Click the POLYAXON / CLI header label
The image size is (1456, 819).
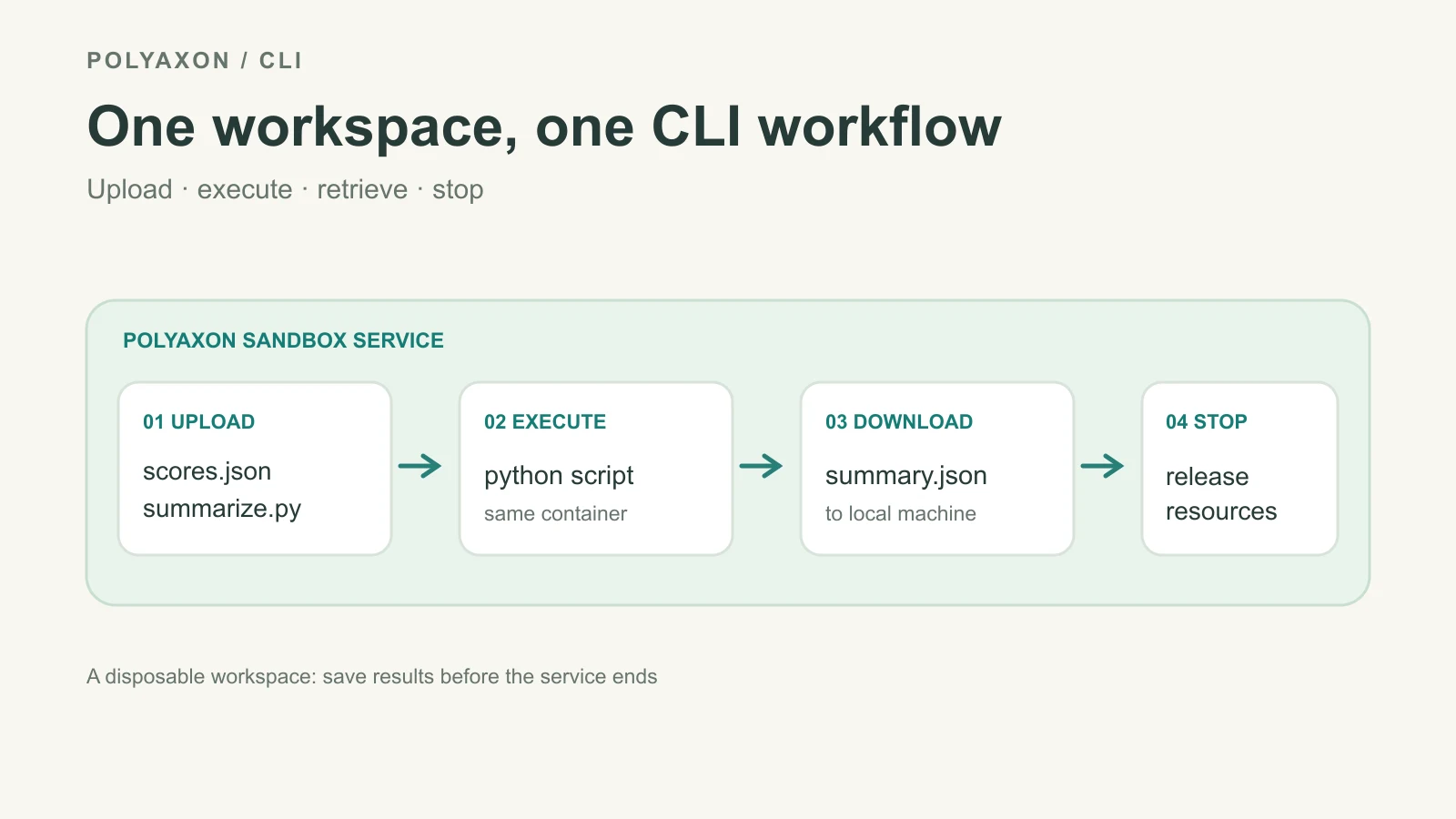(x=194, y=61)
